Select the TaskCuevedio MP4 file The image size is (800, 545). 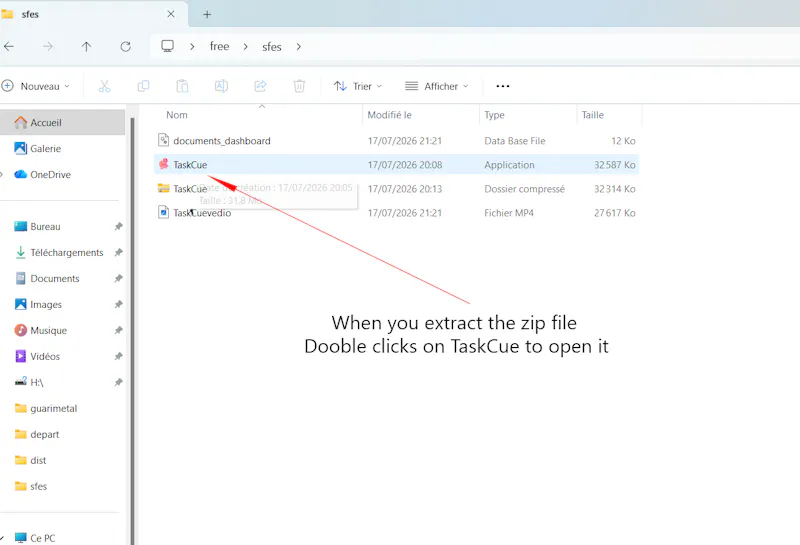[396, 213]
